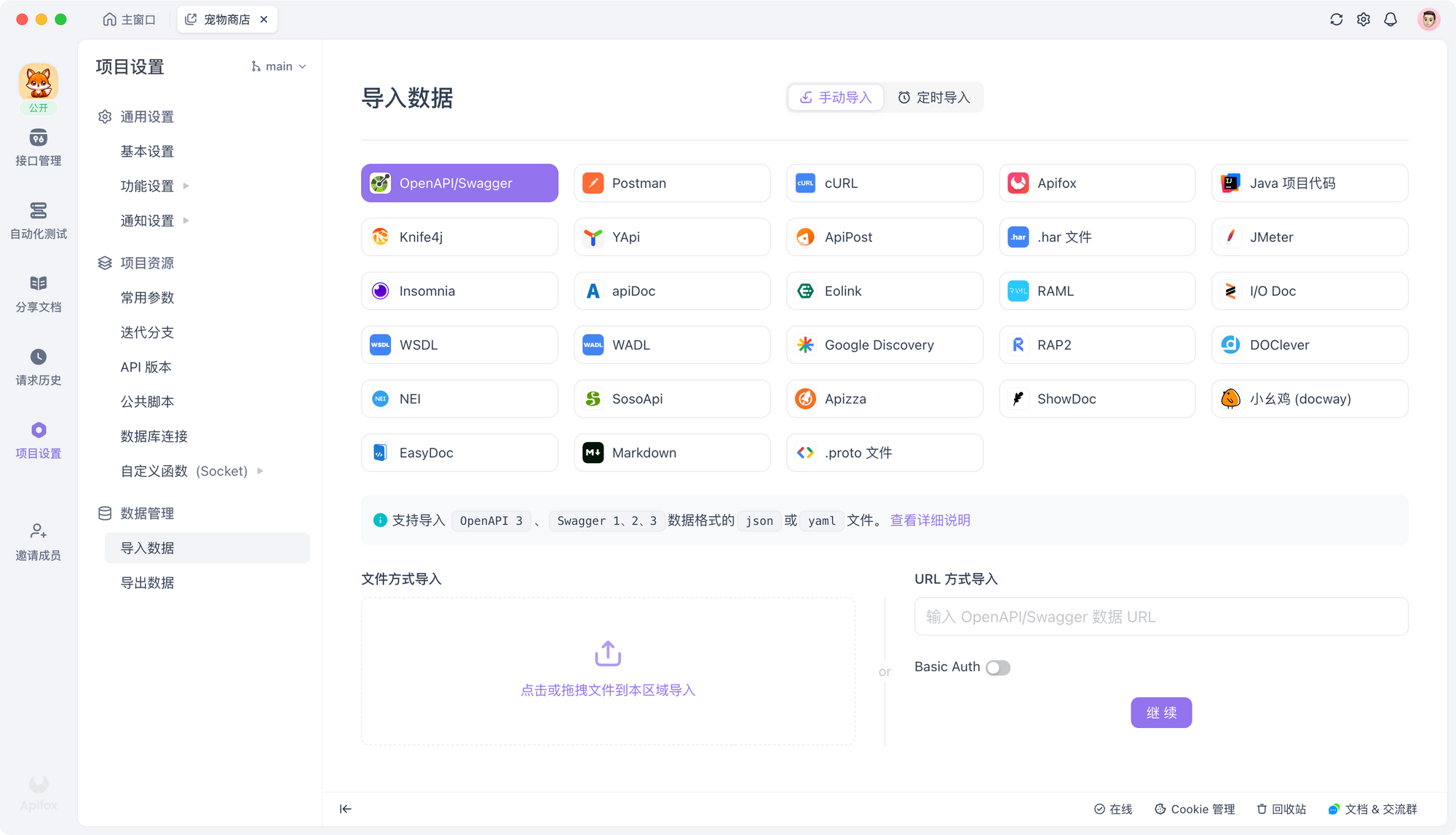1456x835 pixels.
Task: Open Cookie 管理 in the status bar
Action: point(1194,809)
